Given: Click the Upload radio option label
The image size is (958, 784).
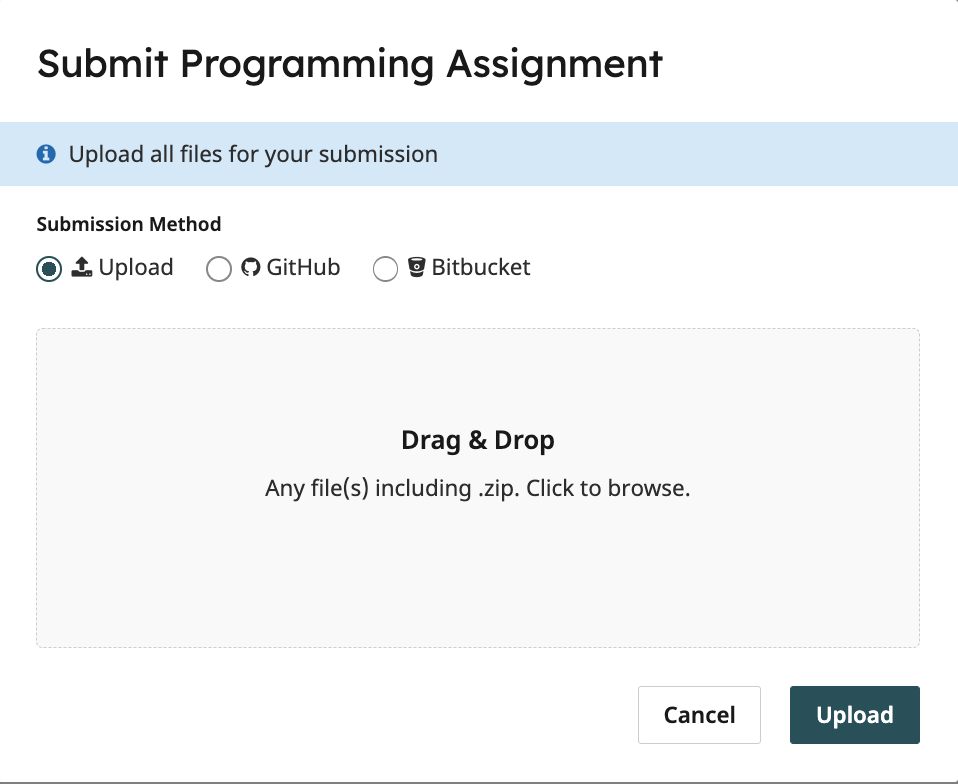Looking at the screenshot, I should [x=136, y=267].
